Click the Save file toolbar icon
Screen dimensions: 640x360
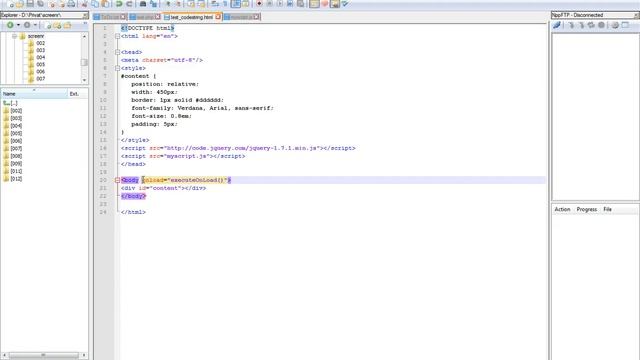pos(30,4)
